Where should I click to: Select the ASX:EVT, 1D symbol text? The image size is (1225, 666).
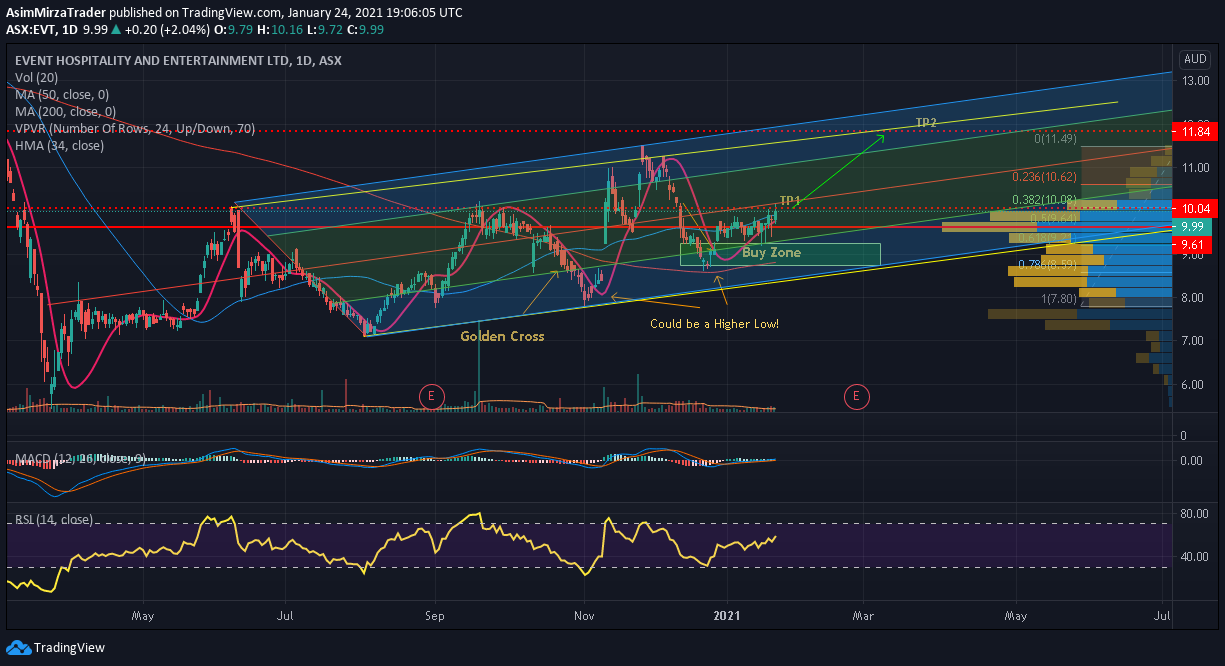click(42, 30)
